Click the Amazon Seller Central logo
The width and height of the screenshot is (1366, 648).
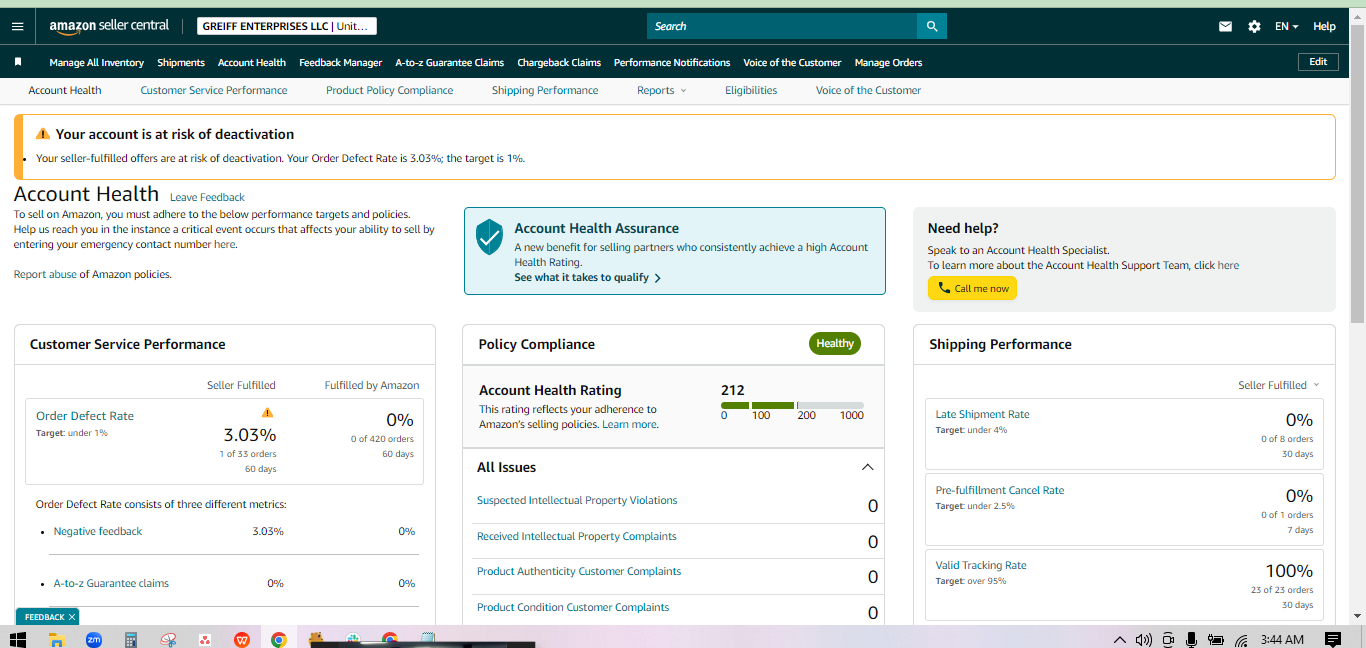(x=109, y=26)
